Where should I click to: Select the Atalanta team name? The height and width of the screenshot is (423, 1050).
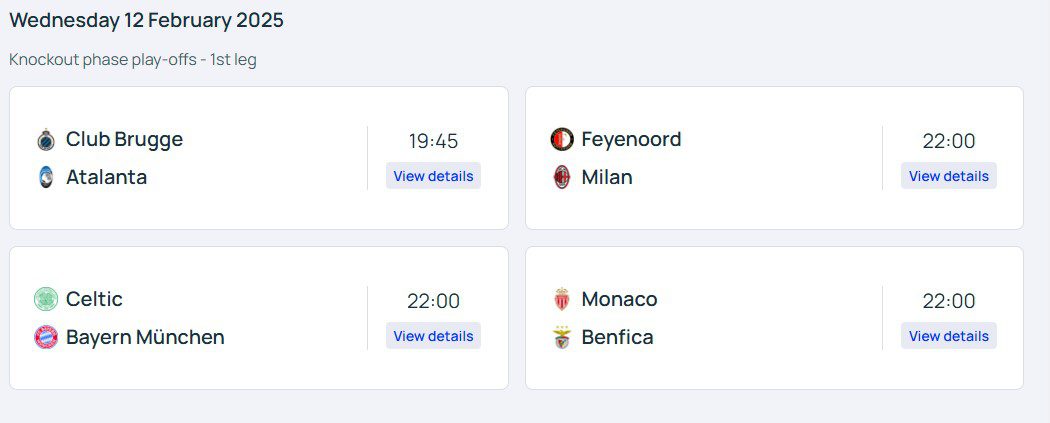point(106,177)
